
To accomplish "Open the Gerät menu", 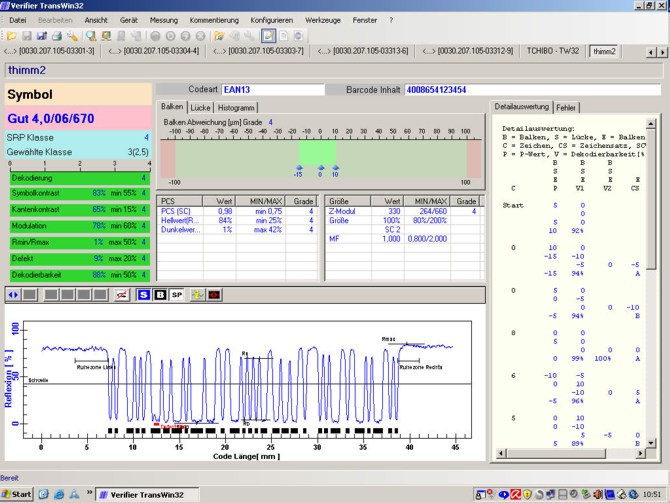I will [129, 20].
